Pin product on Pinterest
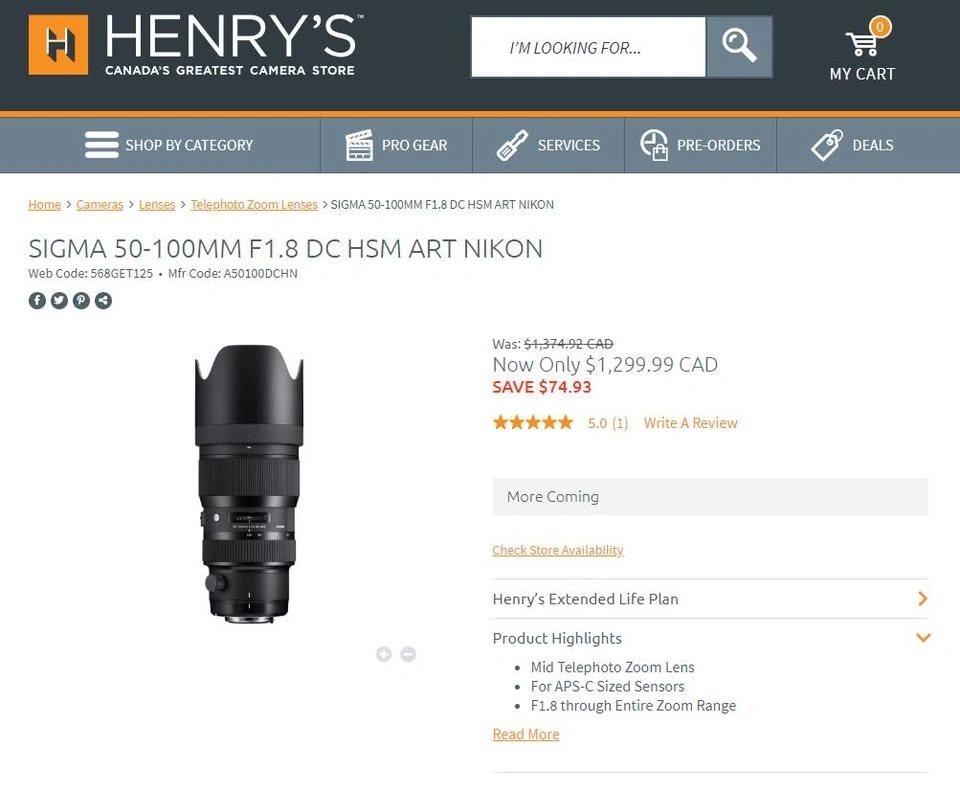This screenshot has height=792, width=960. (81, 300)
